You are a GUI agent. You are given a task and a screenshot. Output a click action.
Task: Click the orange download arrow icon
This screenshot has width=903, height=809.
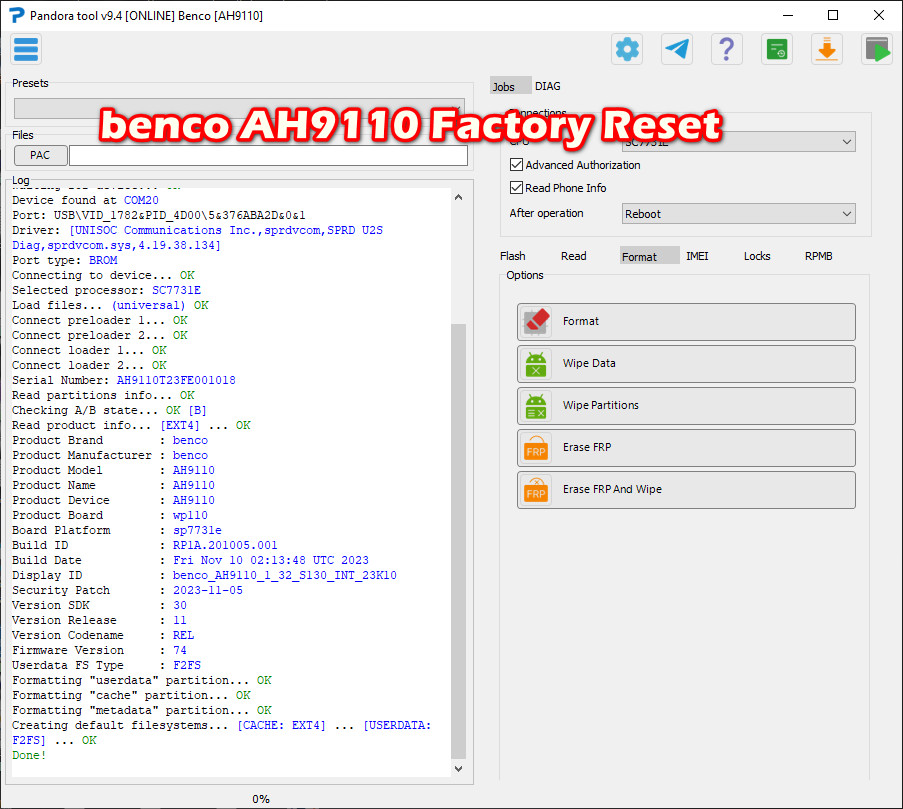point(827,50)
